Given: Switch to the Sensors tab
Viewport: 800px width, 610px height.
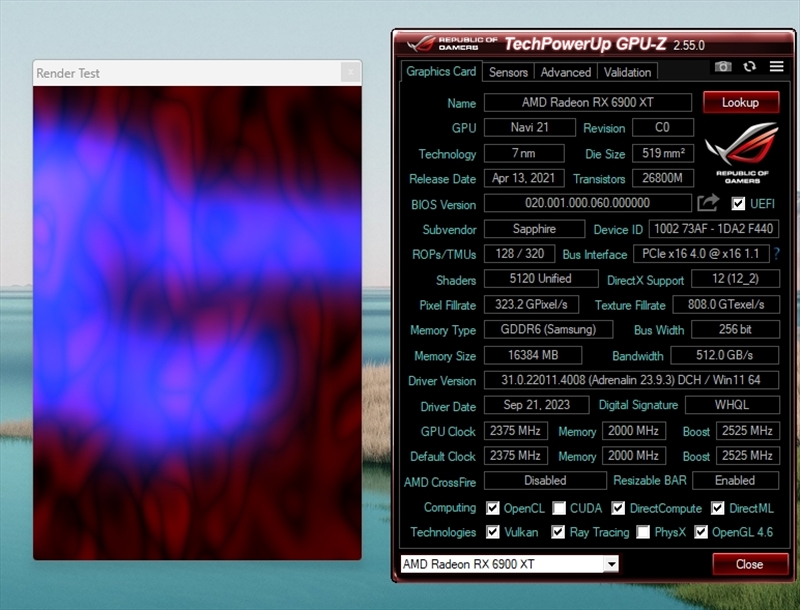Looking at the screenshot, I should 508,72.
